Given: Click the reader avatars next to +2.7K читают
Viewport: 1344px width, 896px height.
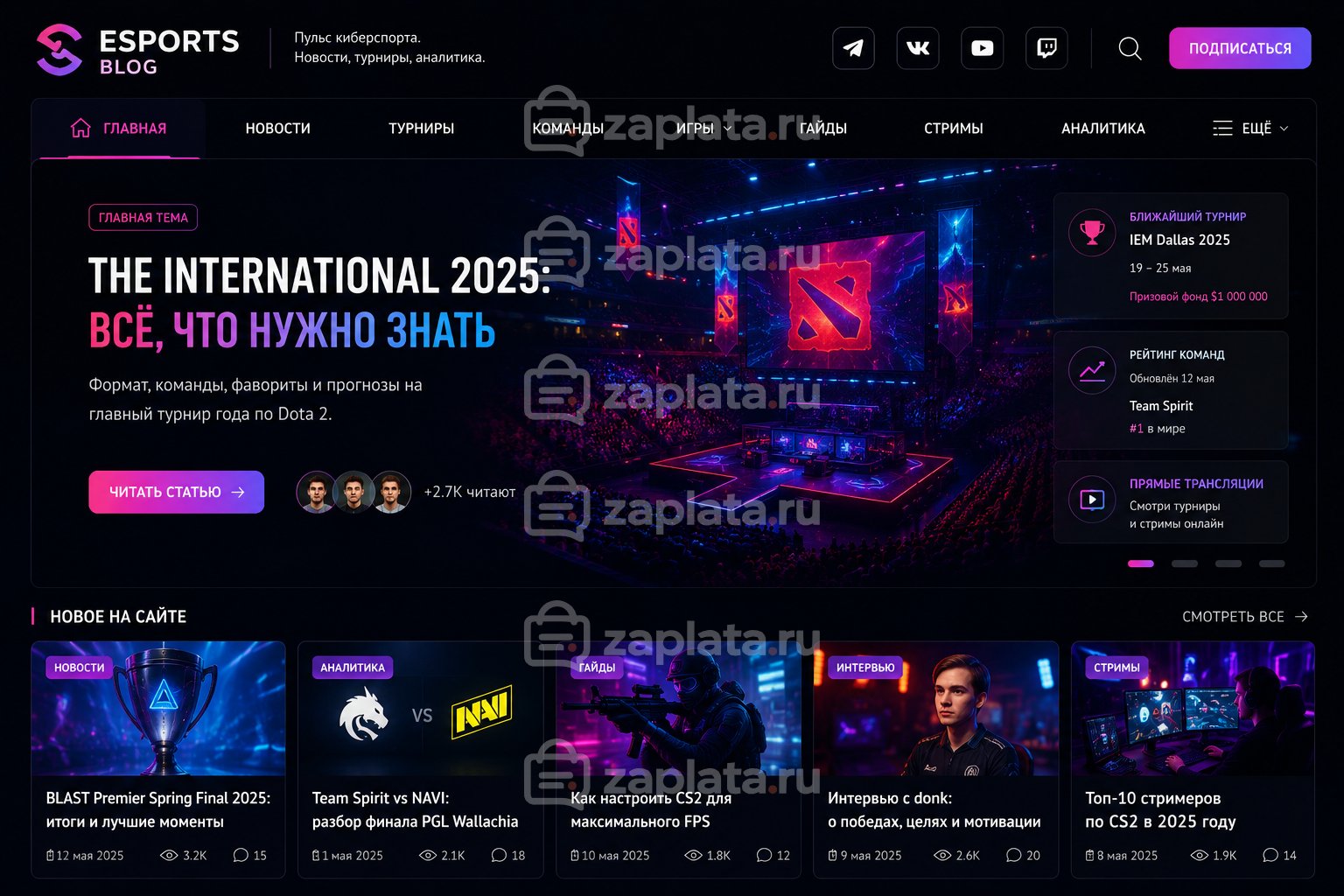Looking at the screenshot, I should 353,492.
